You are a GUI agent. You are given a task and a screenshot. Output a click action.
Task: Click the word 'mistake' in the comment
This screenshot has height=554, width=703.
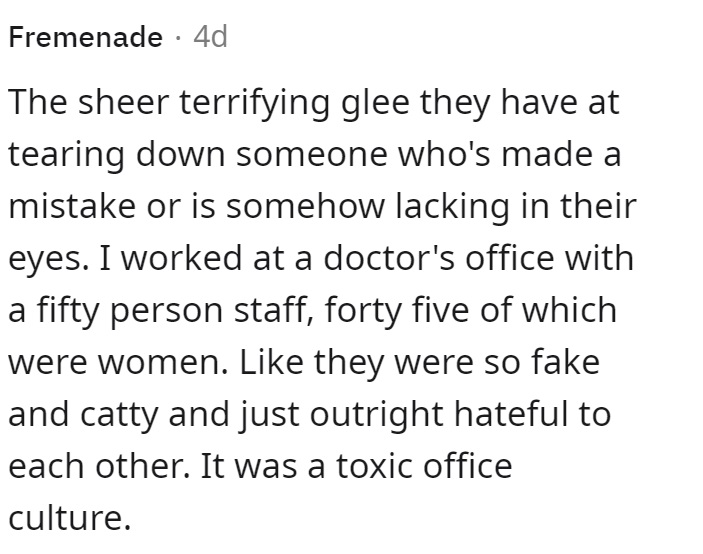coord(72,205)
